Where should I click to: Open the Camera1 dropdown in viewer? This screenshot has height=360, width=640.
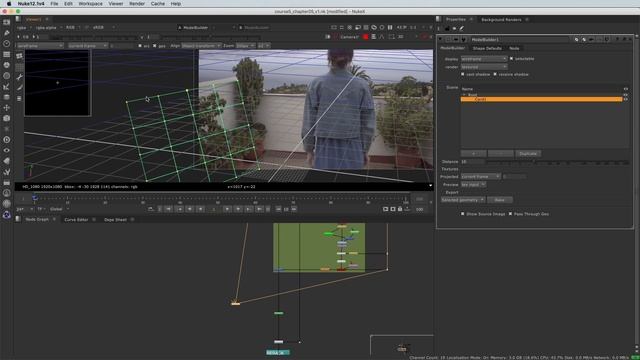(349, 37)
